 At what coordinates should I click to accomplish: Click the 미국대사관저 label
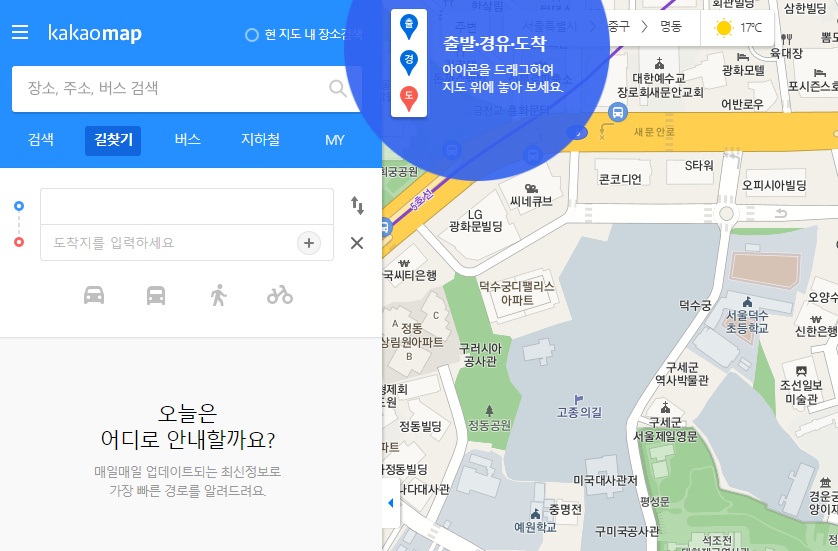coord(606,480)
